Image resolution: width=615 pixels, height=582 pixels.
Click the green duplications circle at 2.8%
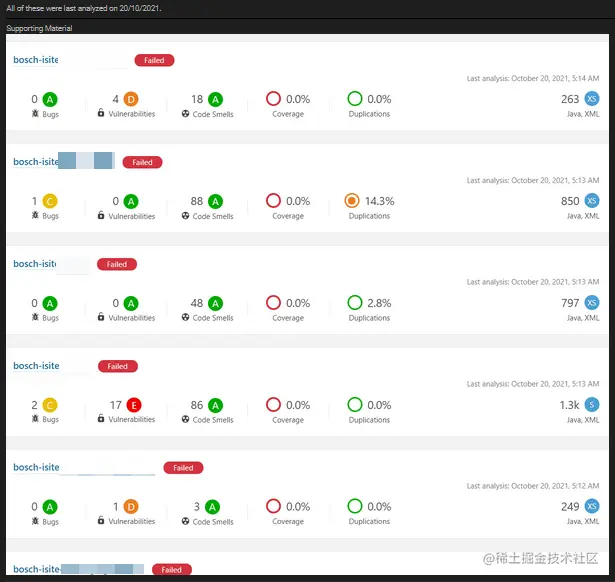pos(355,302)
